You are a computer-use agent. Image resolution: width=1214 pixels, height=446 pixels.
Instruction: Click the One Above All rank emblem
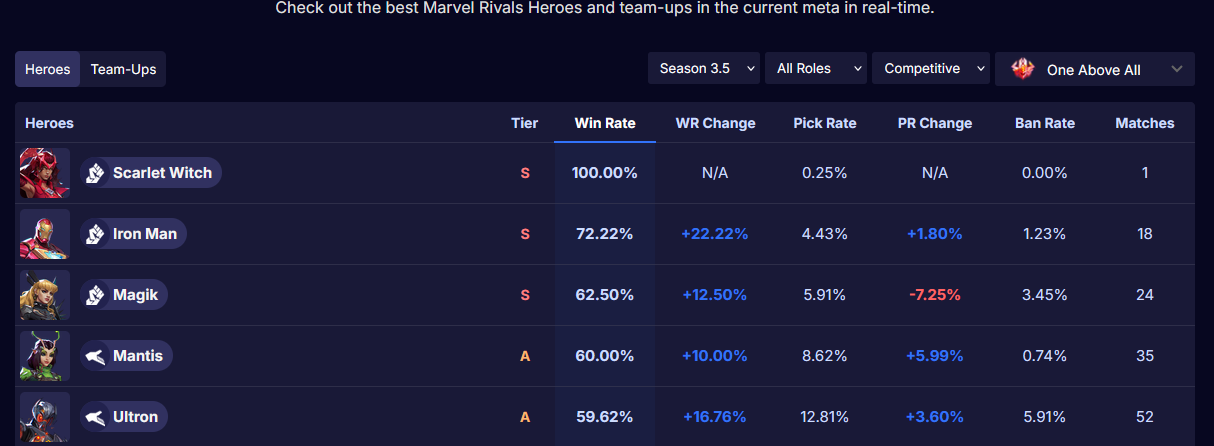click(x=1023, y=69)
